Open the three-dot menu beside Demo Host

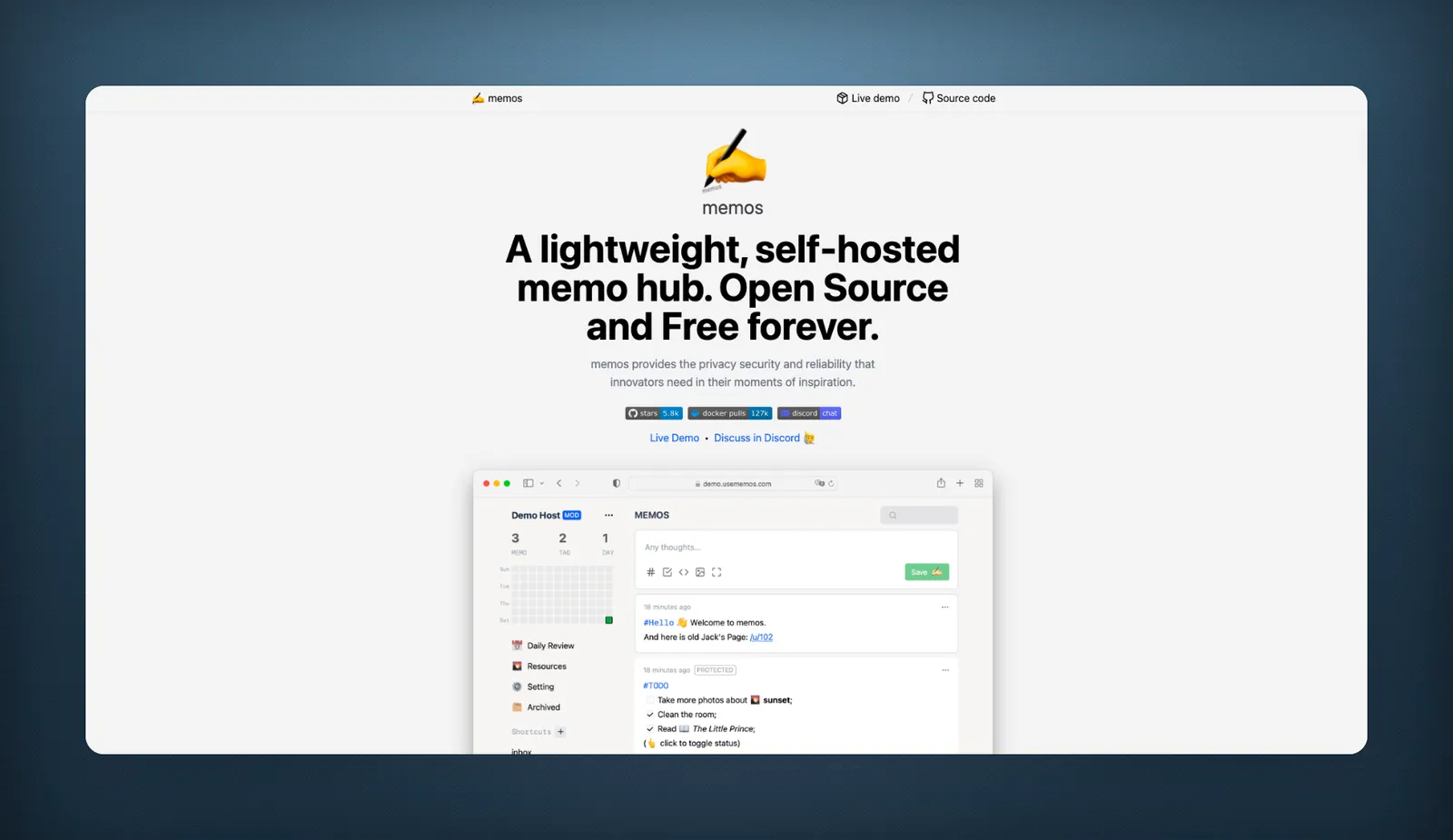(x=608, y=515)
